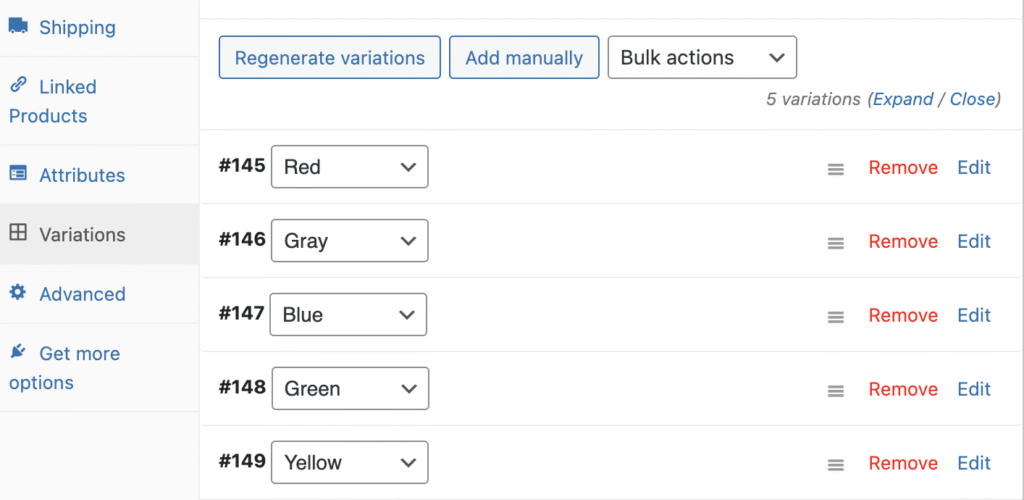Open the Bulk actions dropdown
This screenshot has height=500, width=1024.
[702, 58]
